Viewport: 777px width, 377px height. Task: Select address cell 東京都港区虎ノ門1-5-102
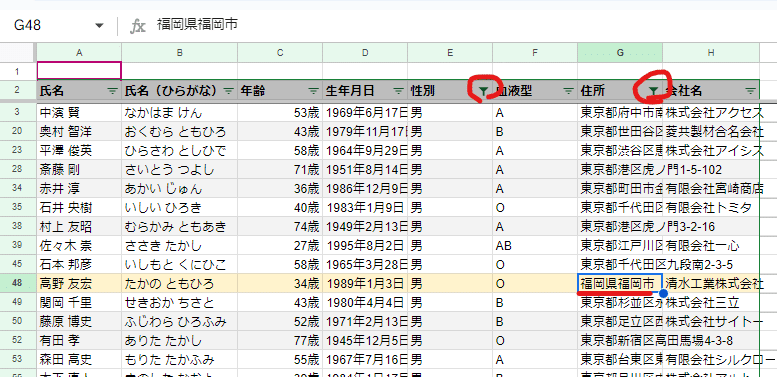620,170
